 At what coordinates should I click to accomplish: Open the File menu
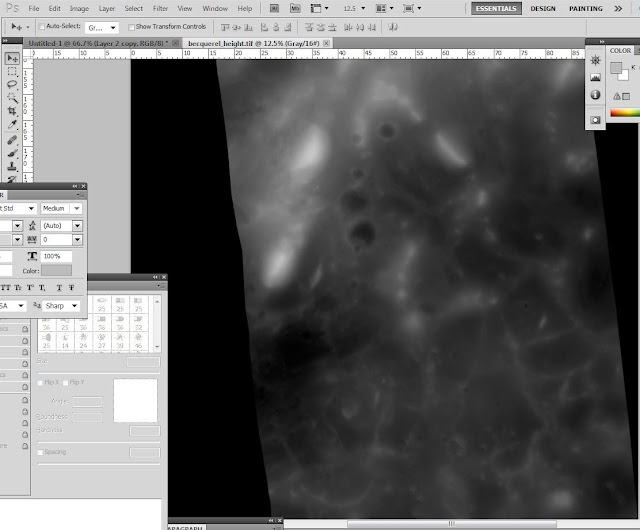point(34,8)
